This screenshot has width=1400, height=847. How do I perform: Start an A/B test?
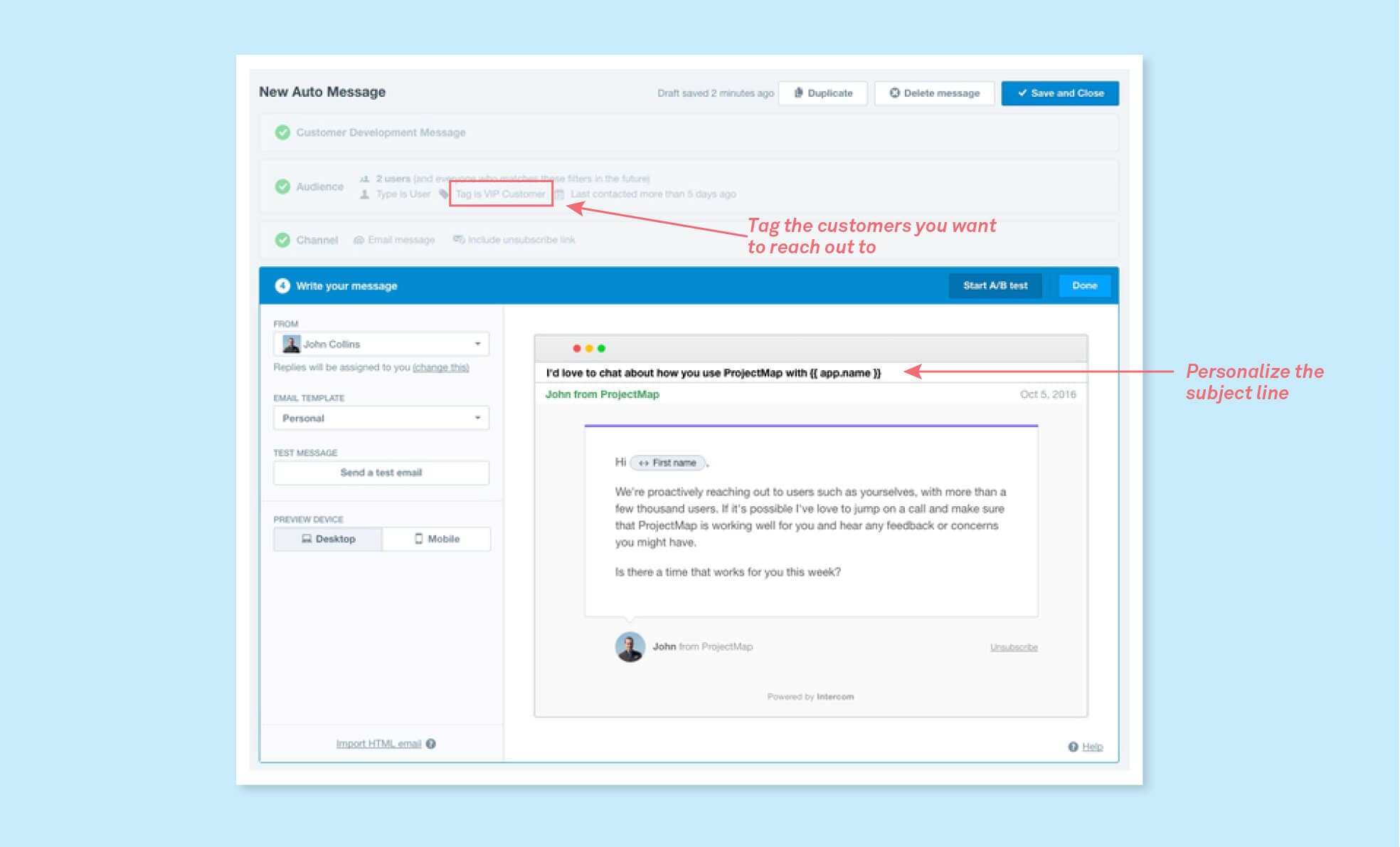click(x=995, y=285)
